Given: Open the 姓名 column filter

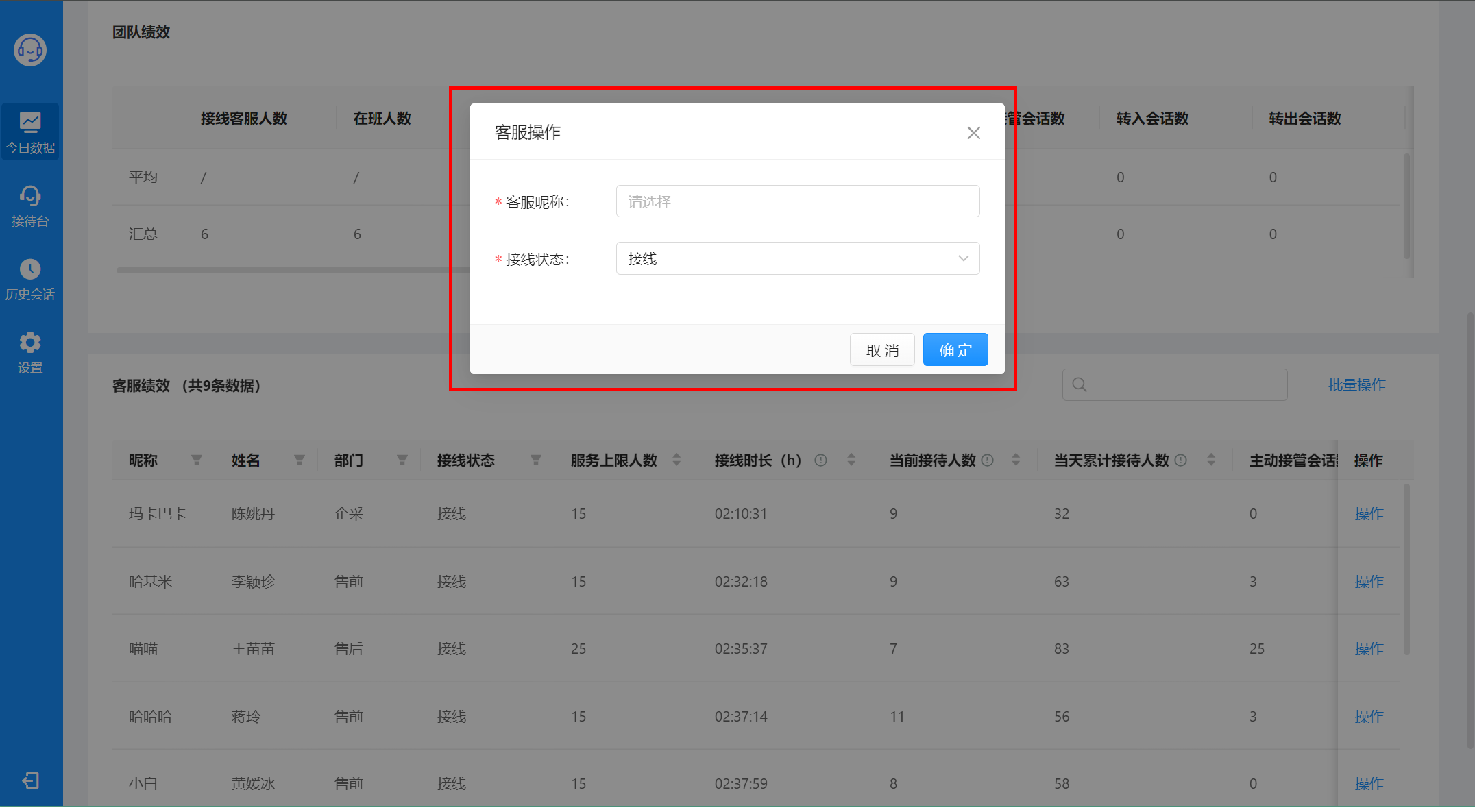Looking at the screenshot, I should 300,460.
